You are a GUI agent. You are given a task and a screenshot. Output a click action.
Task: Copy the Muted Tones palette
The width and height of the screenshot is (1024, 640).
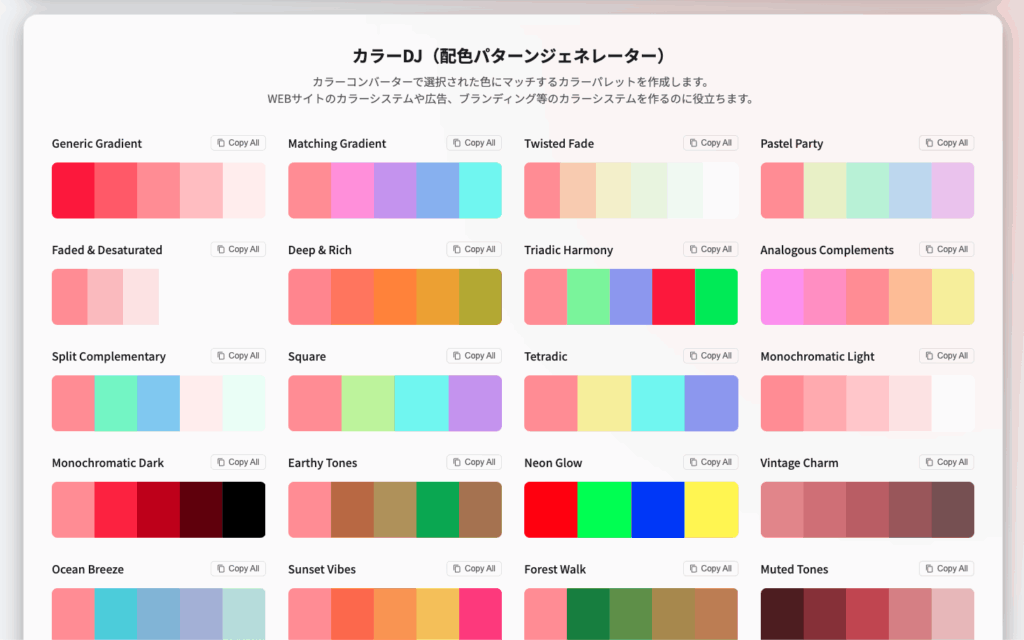pyautogui.click(x=946, y=569)
